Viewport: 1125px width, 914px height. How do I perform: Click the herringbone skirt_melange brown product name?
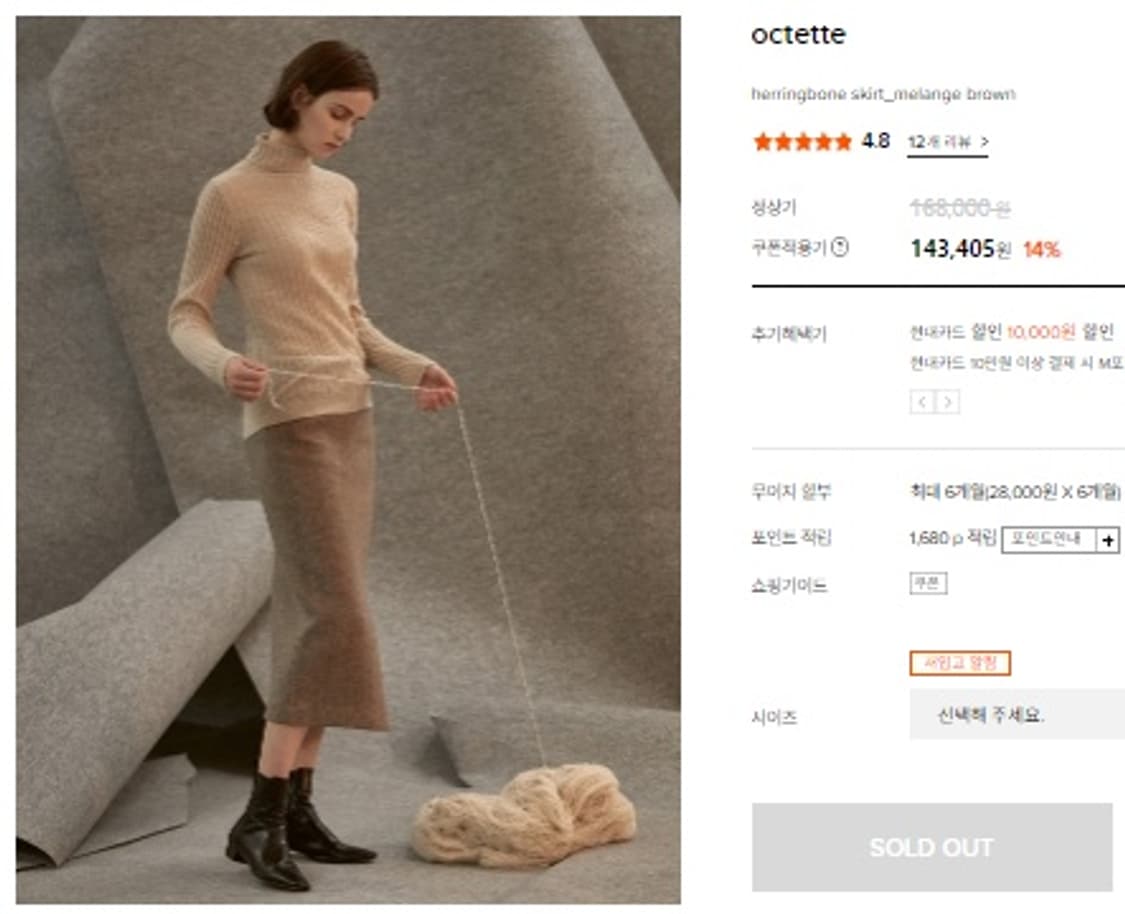[x=883, y=94]
